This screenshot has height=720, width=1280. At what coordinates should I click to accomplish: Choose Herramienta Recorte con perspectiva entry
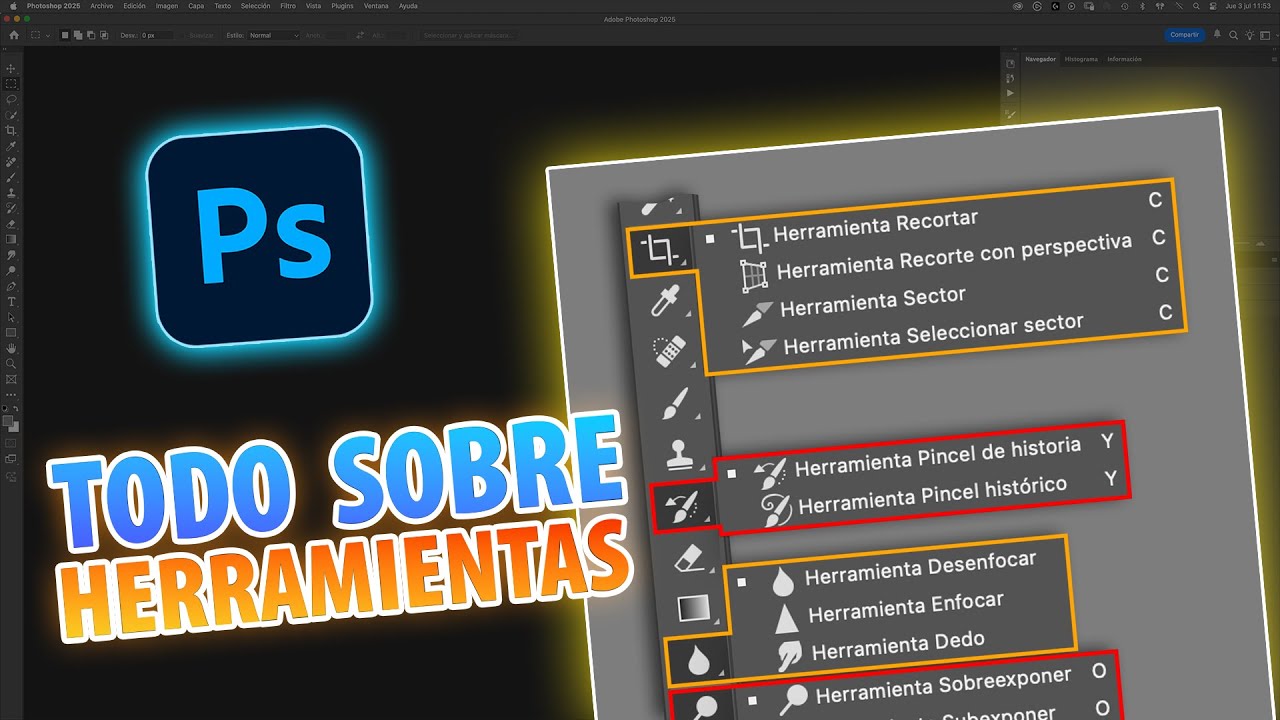click(955, 259)
